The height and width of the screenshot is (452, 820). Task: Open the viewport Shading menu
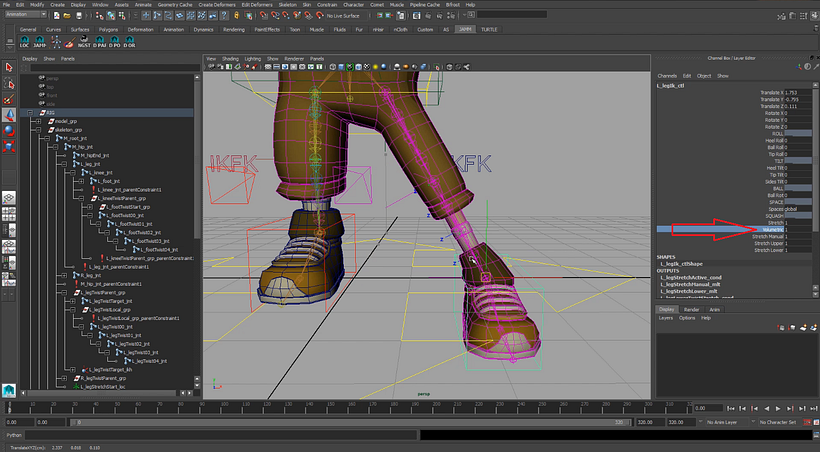click(x=231, y=59)
